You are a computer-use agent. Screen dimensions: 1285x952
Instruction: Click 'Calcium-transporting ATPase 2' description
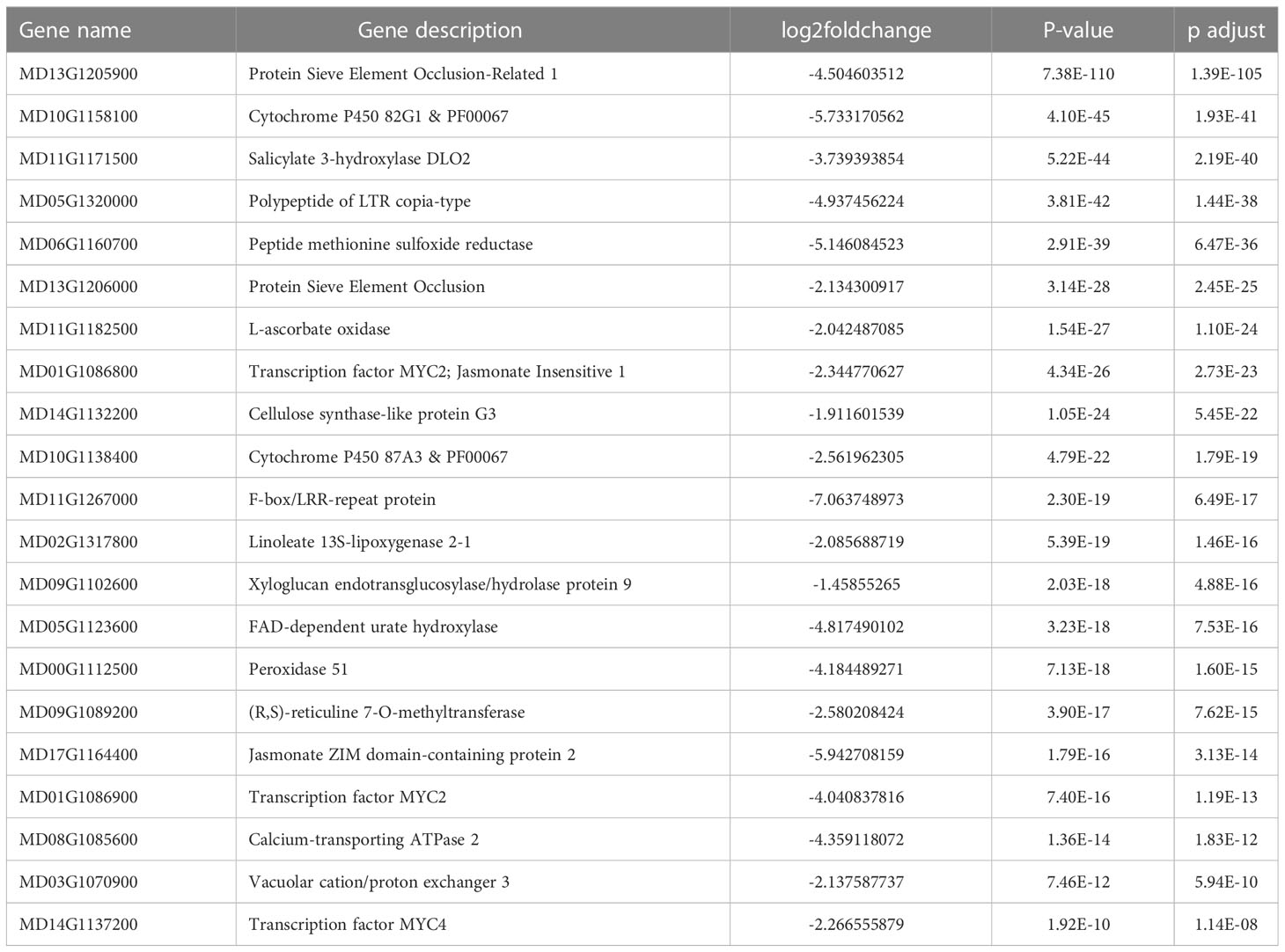tap(363, 839)
